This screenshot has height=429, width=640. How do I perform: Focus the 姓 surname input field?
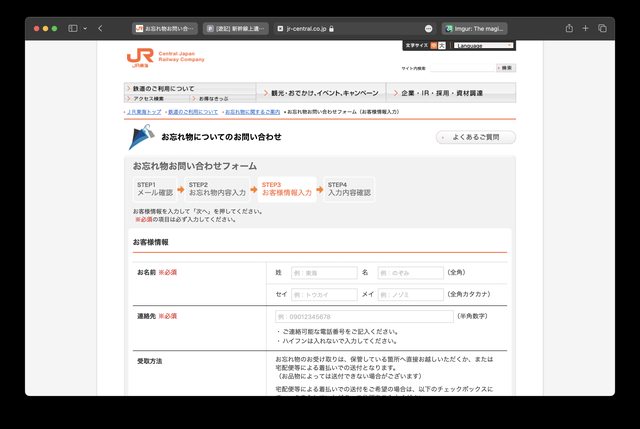(x=323, y=272)
